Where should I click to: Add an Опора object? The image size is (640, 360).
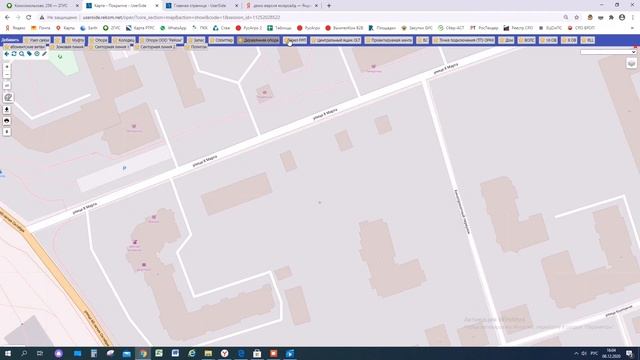(x=99, y=40)
